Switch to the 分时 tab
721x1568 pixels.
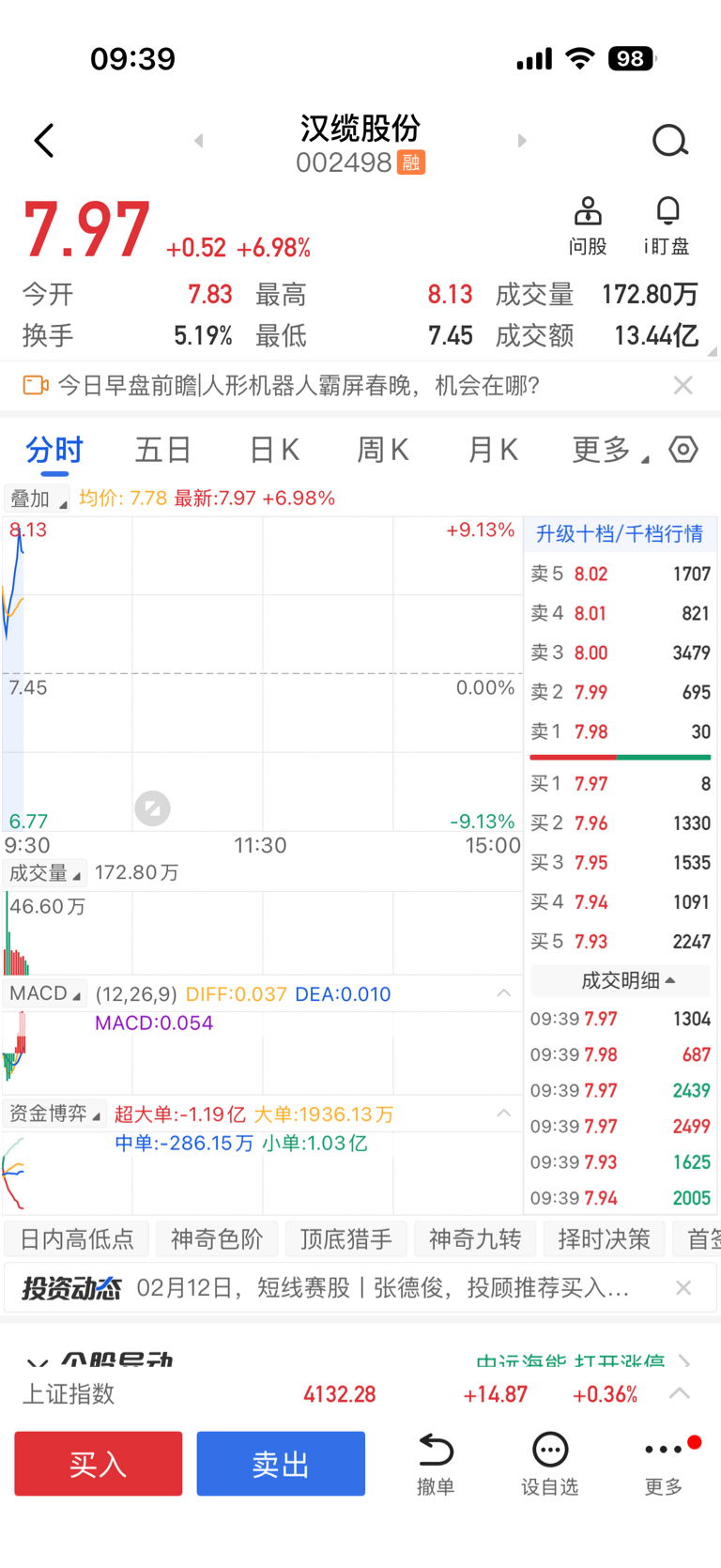[x=54, y=450]
